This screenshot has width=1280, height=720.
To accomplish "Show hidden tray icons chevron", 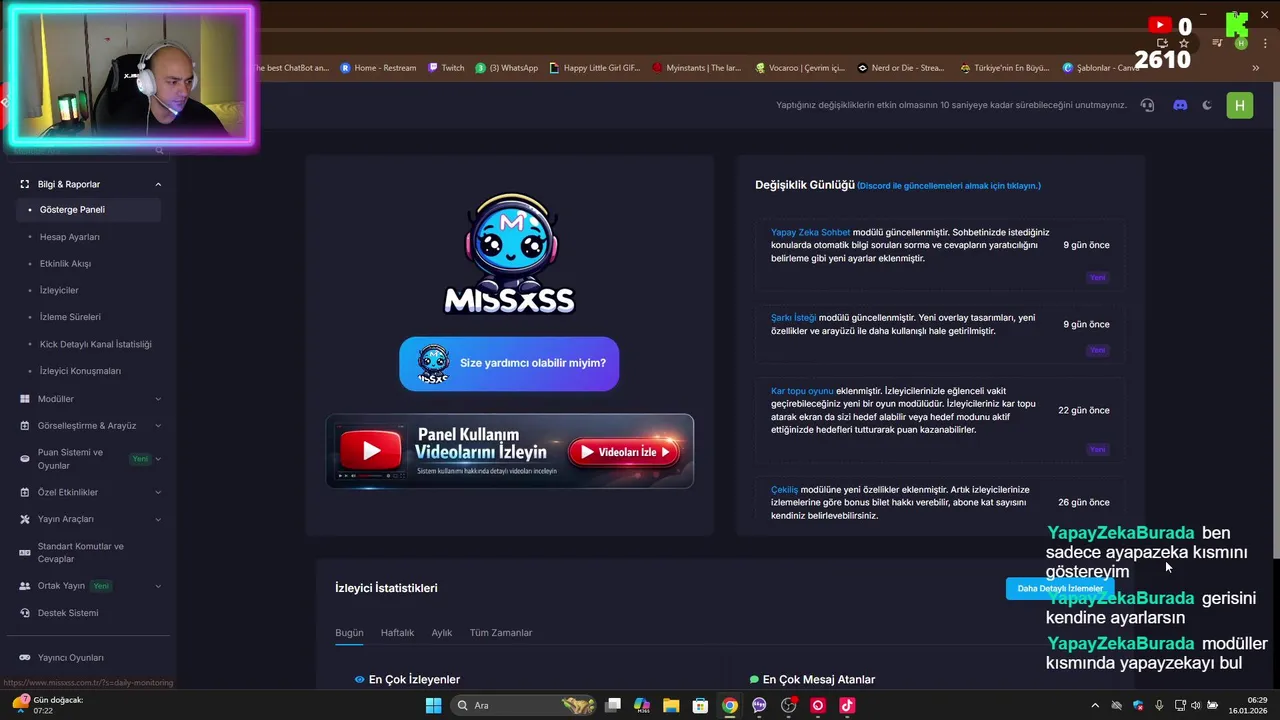I will [x=1095, y=705].
